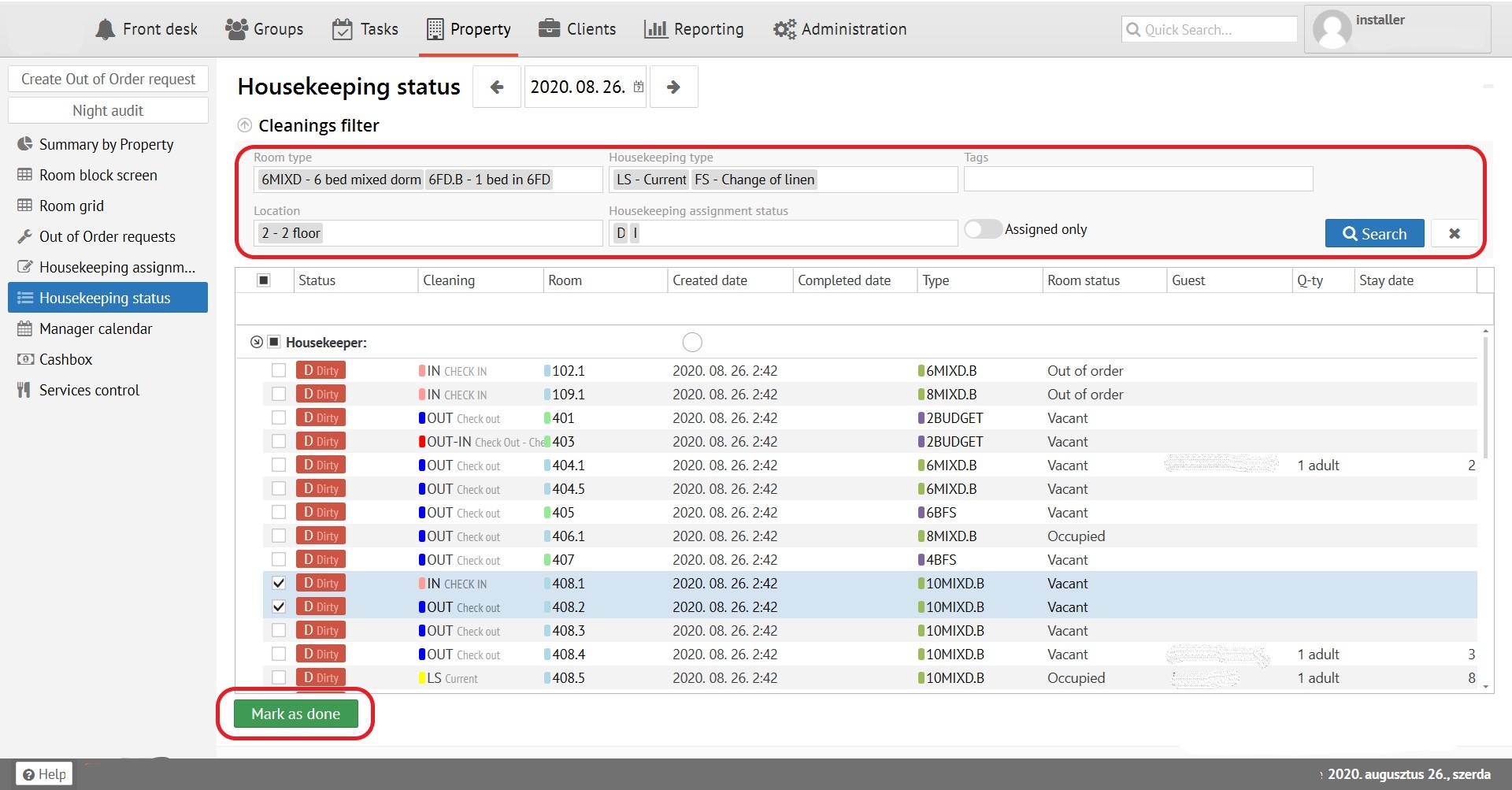Go to next day with right arrow
The image size is (1512, 790).
(x=673, y=87)
